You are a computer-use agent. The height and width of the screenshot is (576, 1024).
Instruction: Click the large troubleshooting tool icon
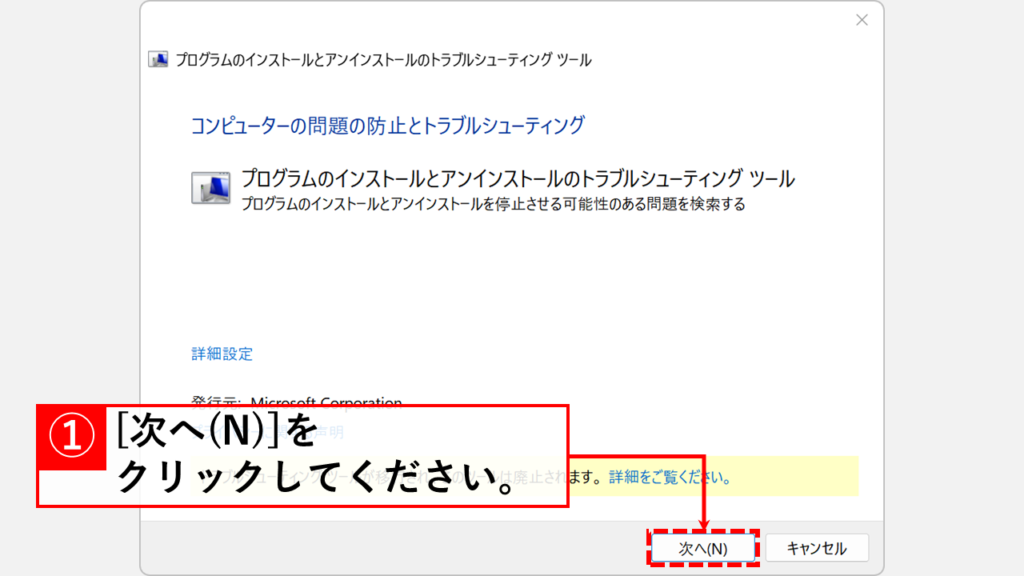pos(210,188)
